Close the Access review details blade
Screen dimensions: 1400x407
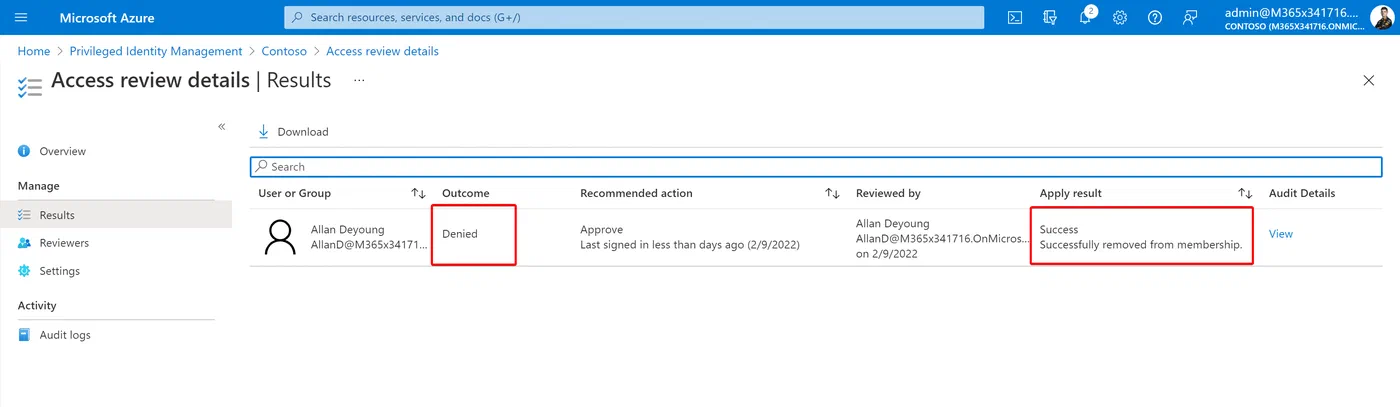1369,81
